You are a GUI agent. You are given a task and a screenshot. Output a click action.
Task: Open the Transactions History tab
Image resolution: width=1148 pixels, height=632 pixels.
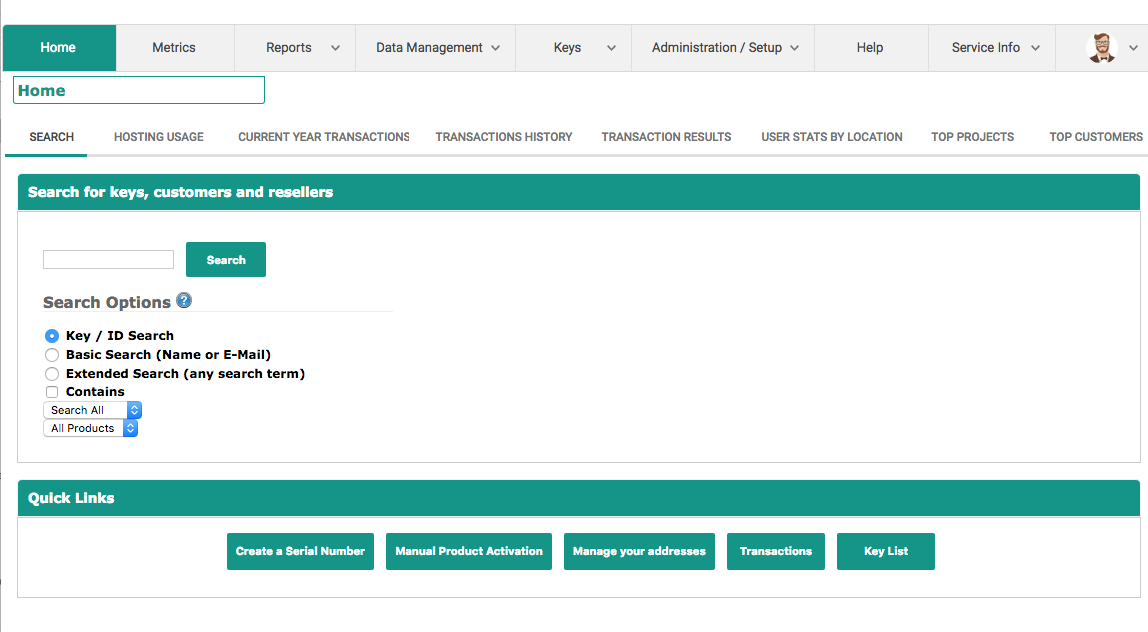504,137
